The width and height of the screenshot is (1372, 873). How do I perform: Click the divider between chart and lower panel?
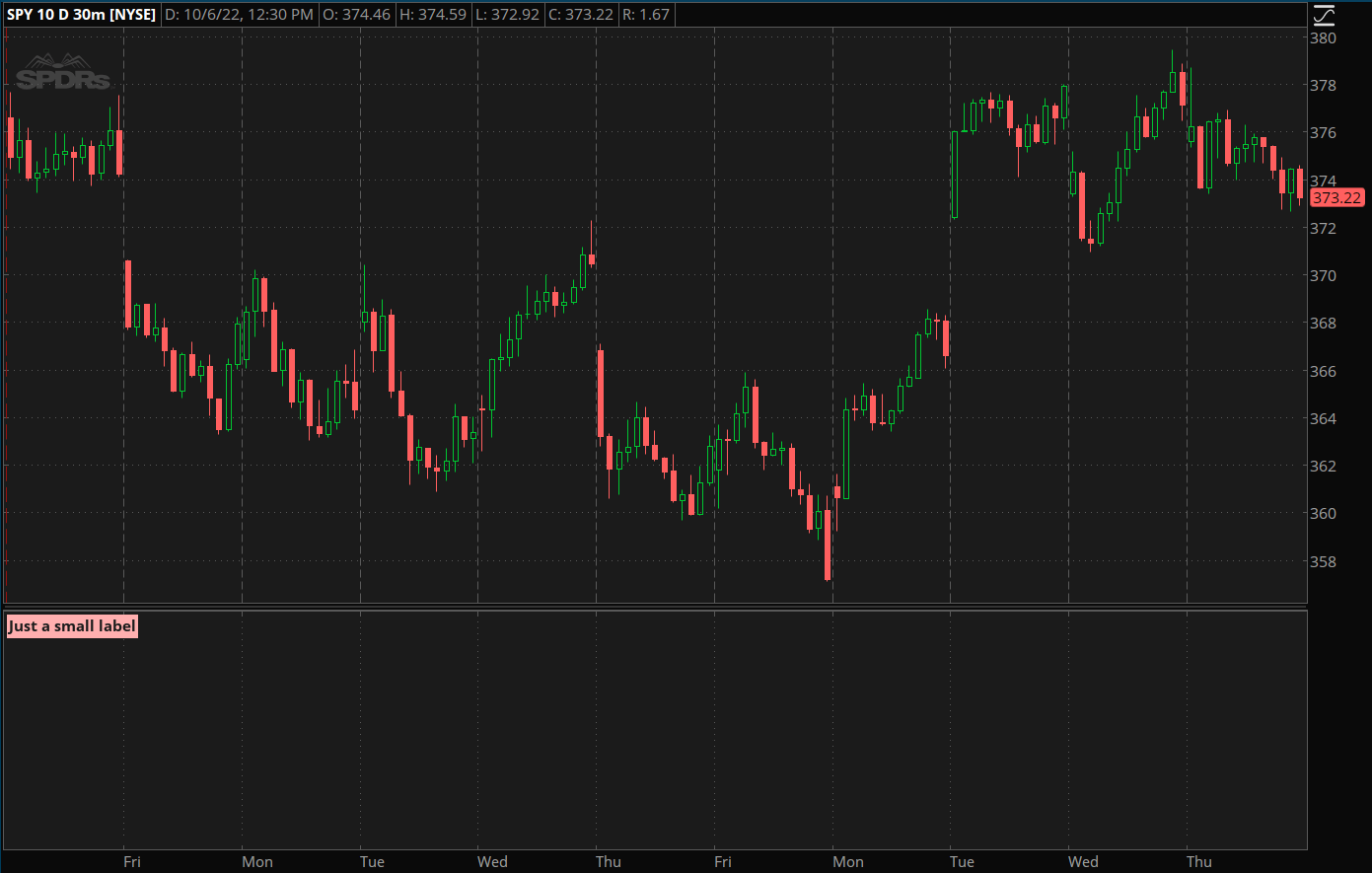(x=655, y=607)
